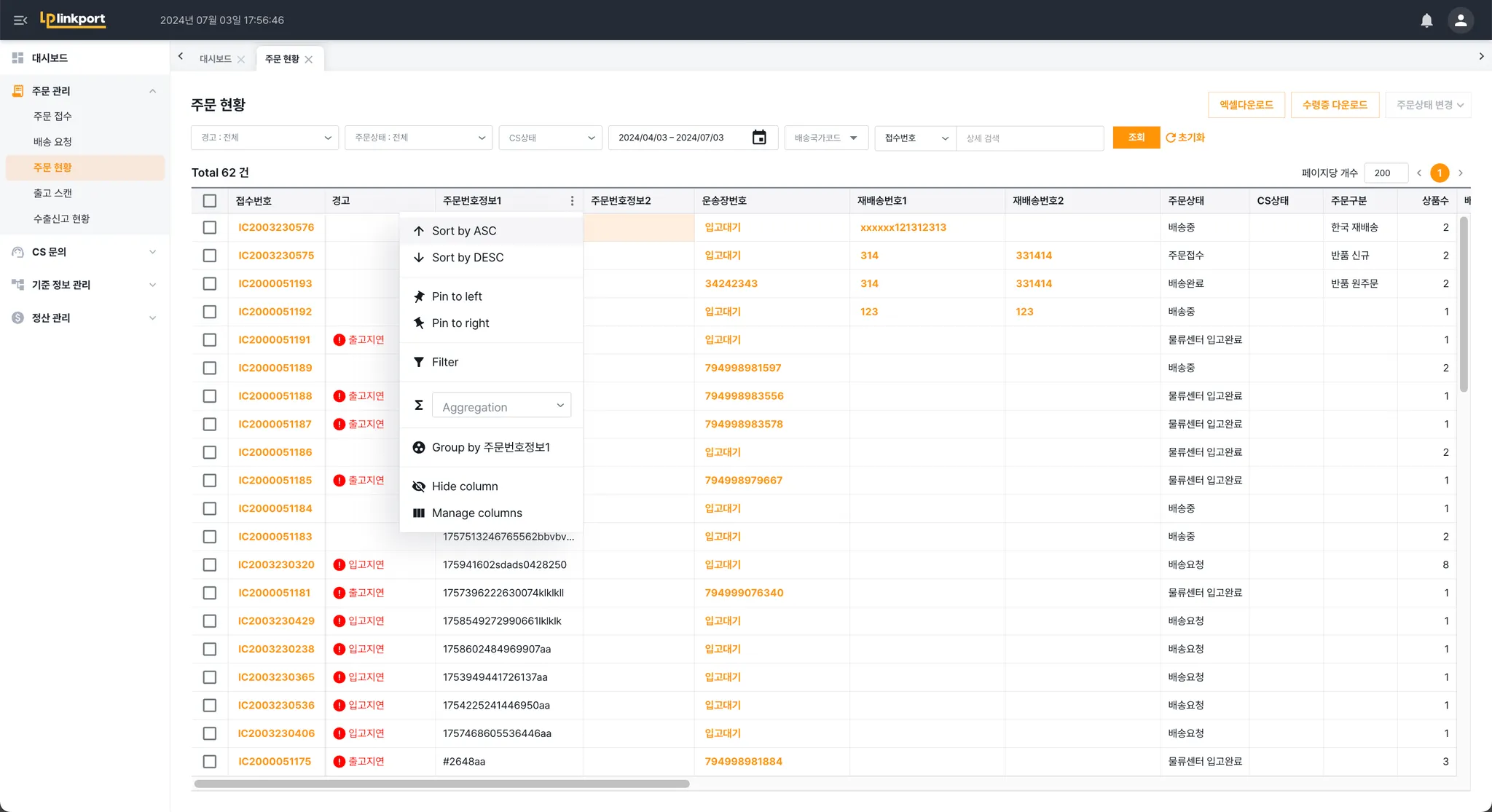The width and height of the screenshot is (1492, 812).
Task: Open the date range calendar icon
Action: tap(759, 138)
